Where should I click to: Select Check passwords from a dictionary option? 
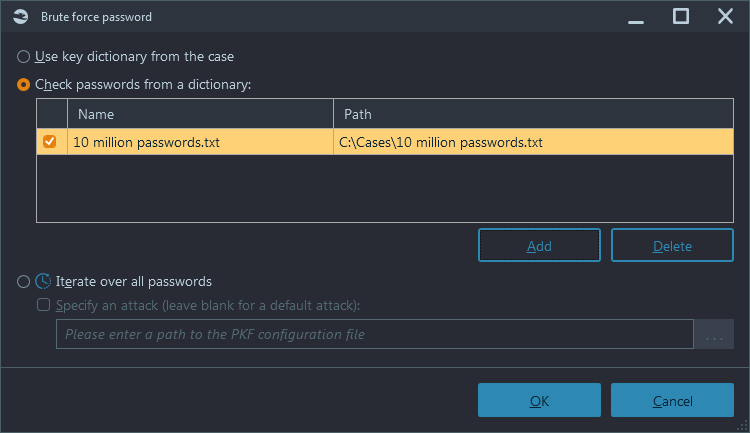click(23, 85)
